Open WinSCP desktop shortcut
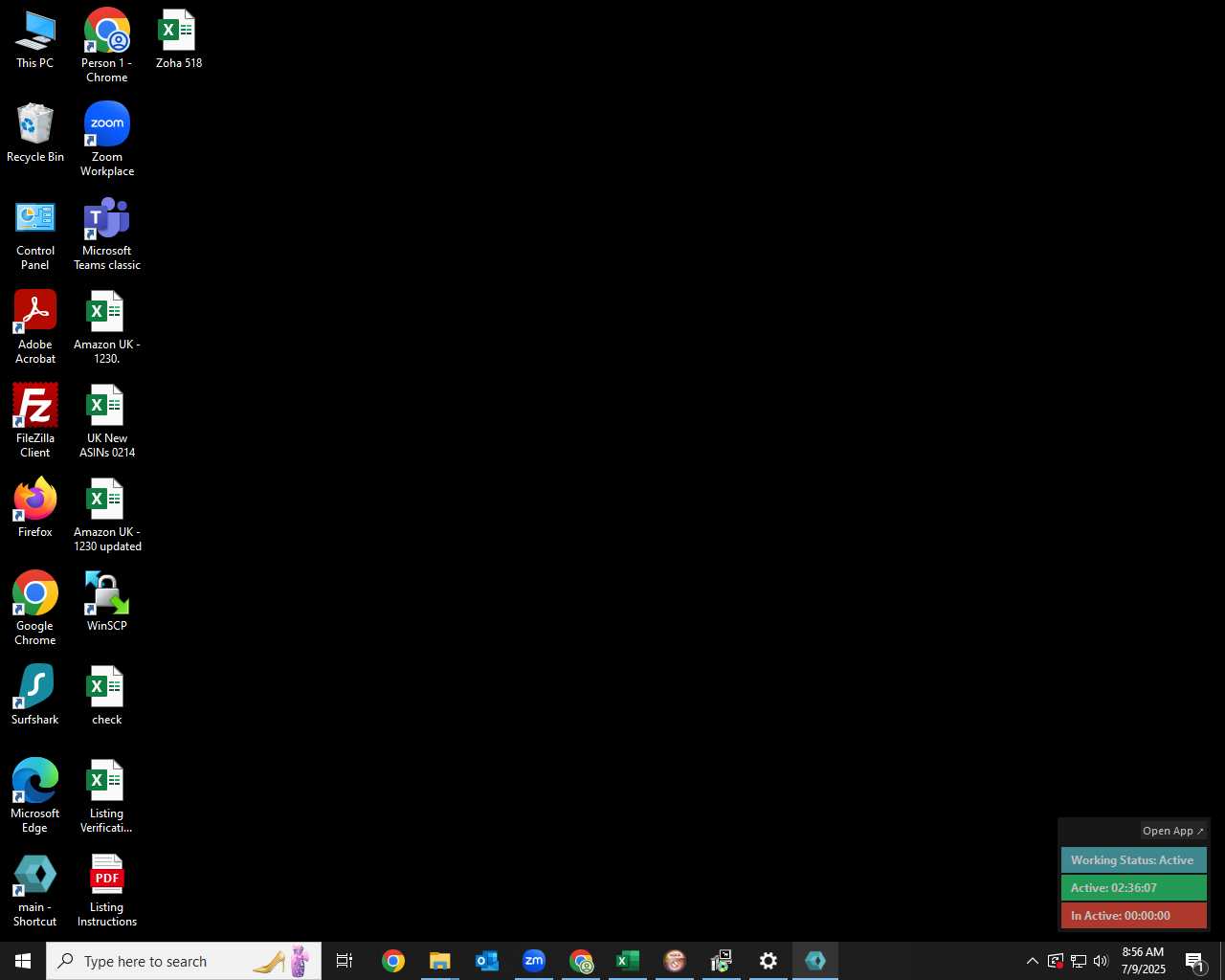1225x980 pixels. [x=107, y=603]
